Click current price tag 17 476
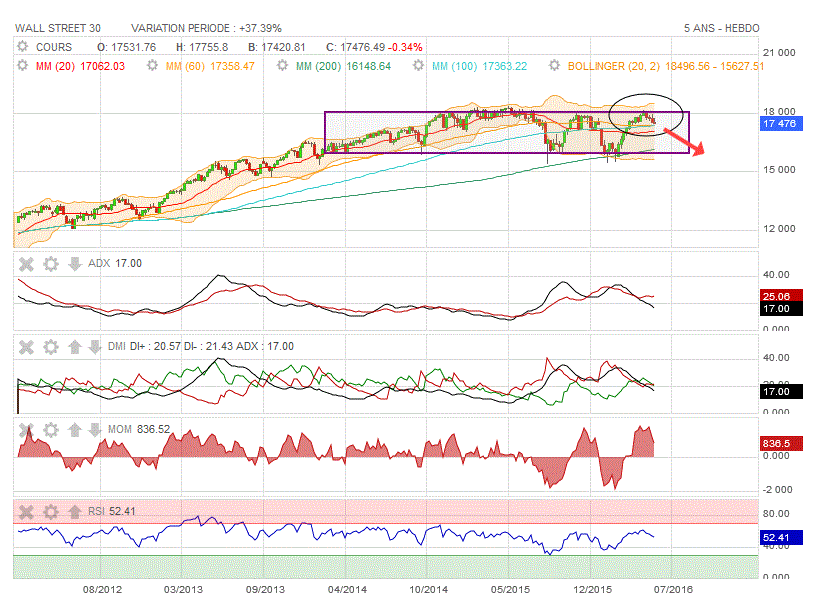 tap(780, 124)
